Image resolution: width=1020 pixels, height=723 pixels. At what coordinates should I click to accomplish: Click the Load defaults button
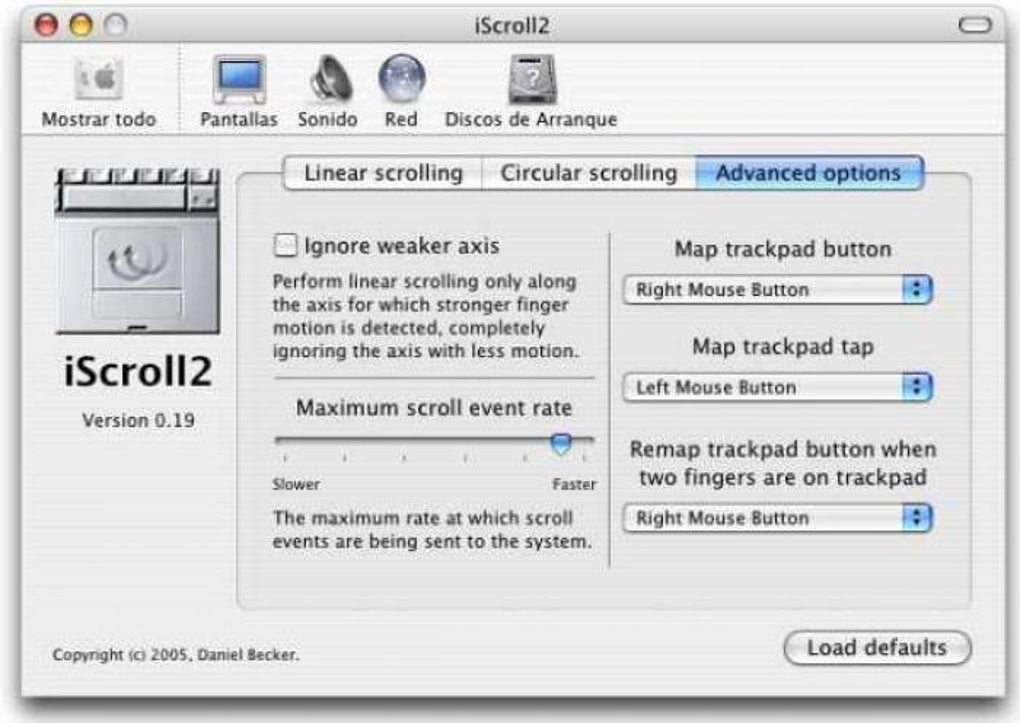tap(878, 648)
